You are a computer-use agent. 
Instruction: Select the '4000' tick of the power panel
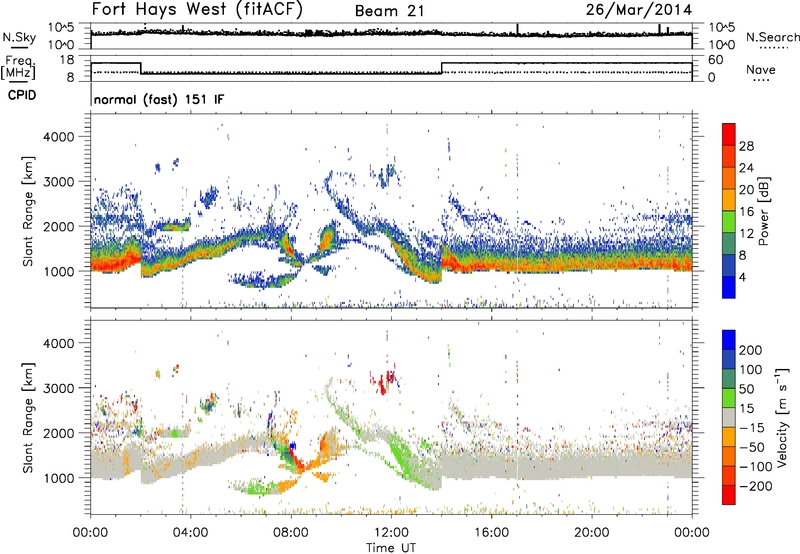pos(58,137)
